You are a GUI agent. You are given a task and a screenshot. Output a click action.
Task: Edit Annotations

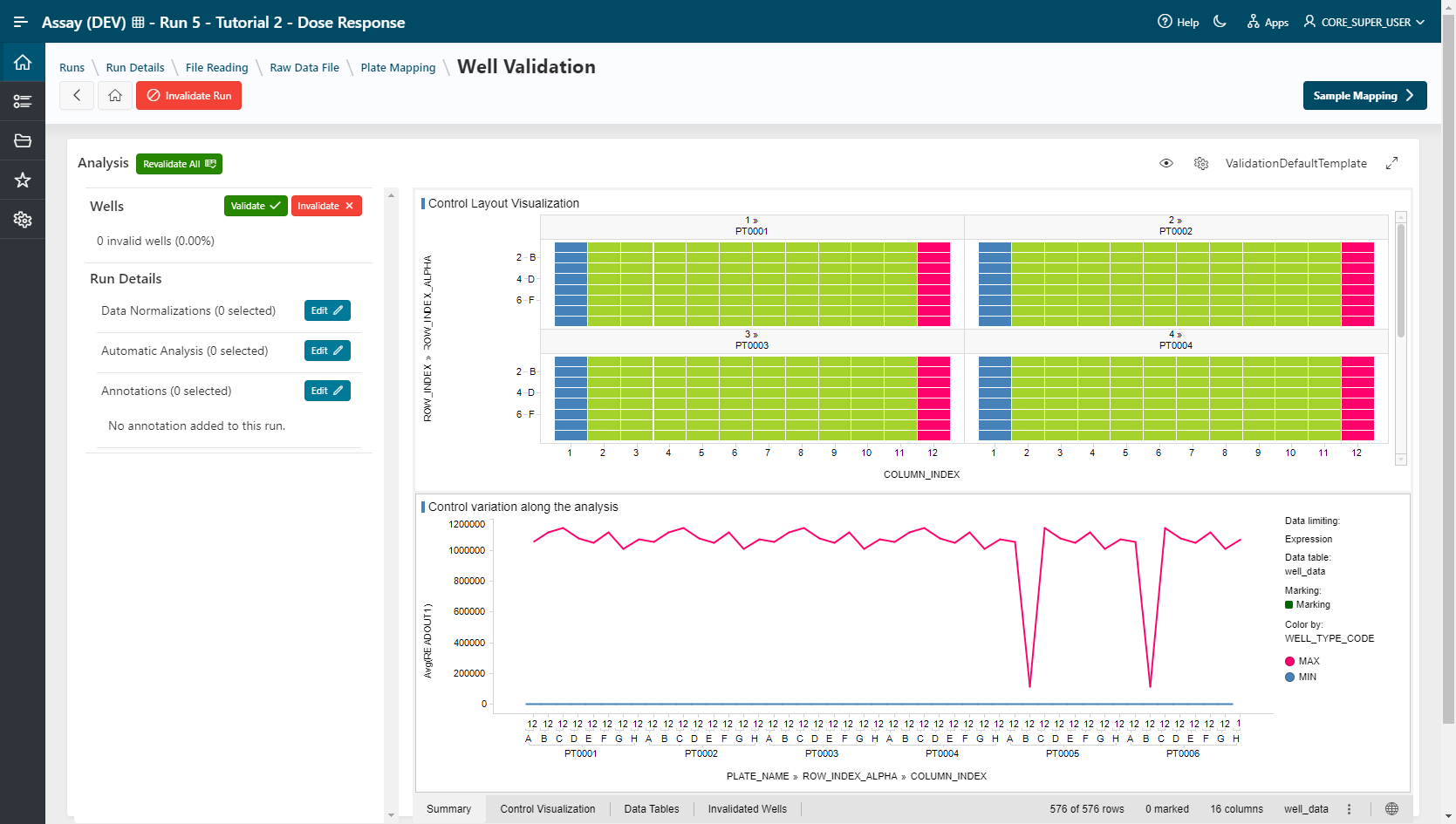click(x=327, y=391)
